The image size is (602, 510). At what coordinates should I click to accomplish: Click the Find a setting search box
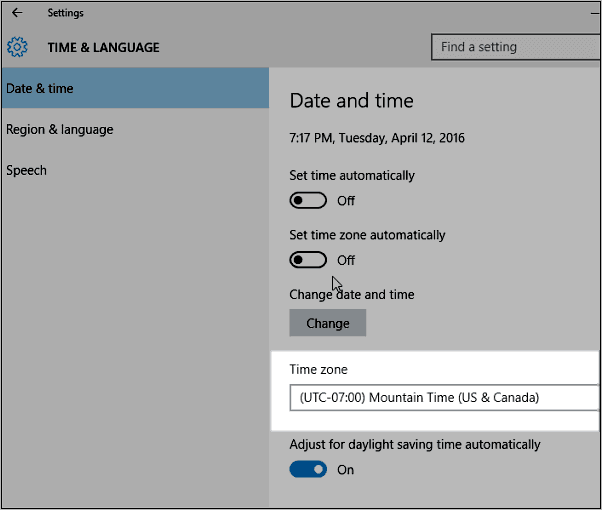515,47
